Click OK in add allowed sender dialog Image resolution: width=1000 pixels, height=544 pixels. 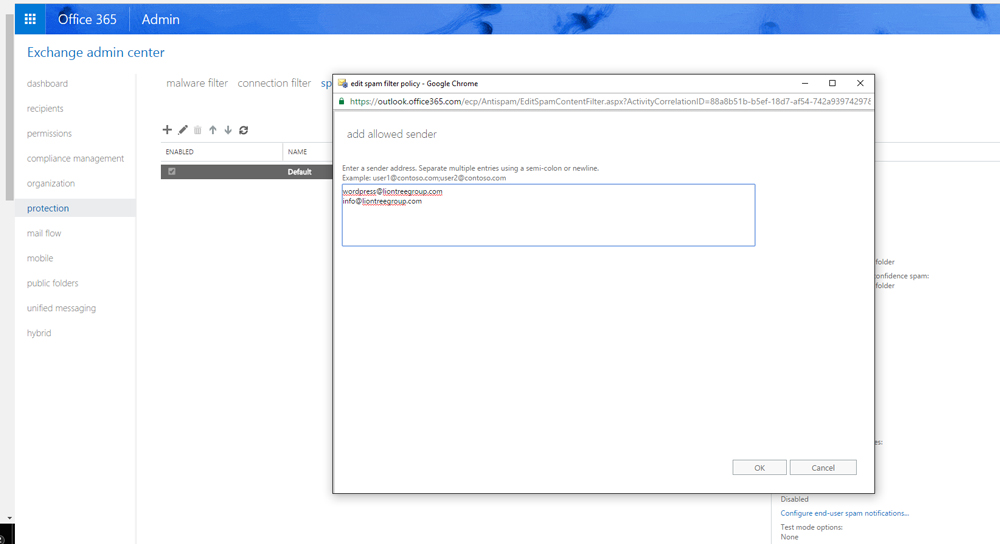click(759, 467)
